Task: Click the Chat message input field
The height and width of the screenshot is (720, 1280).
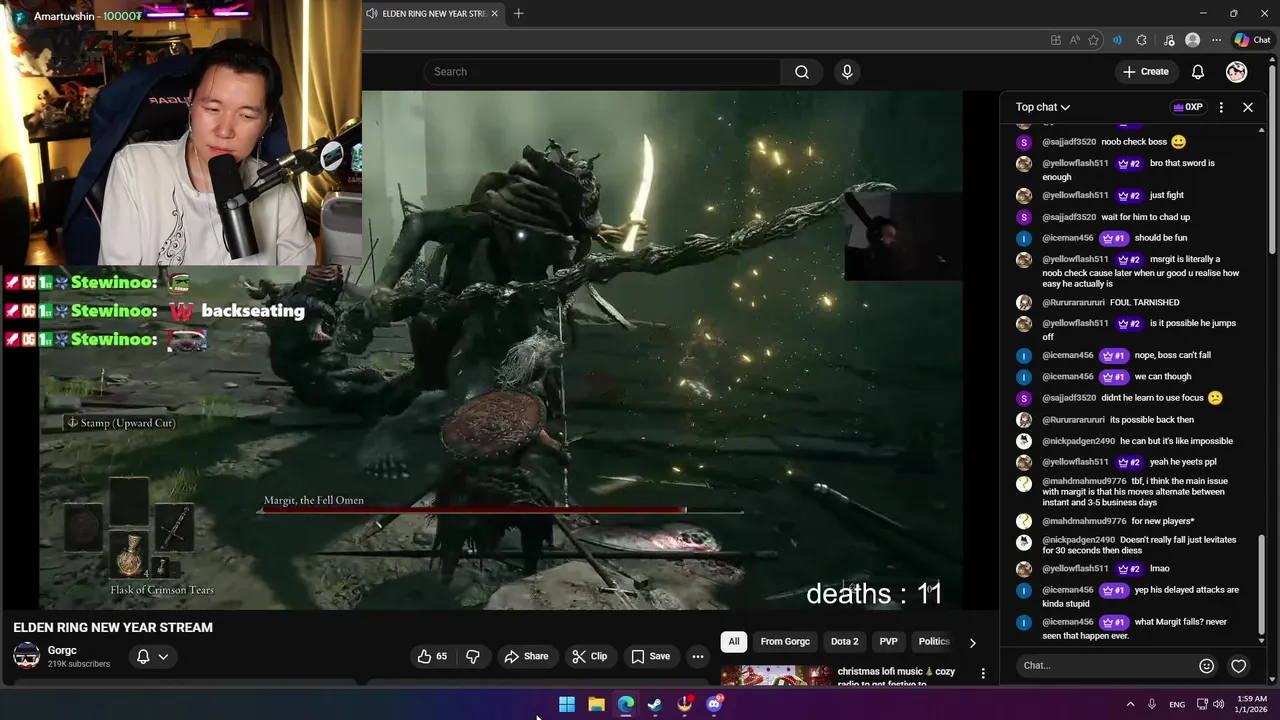Action: coord(1105,665)
